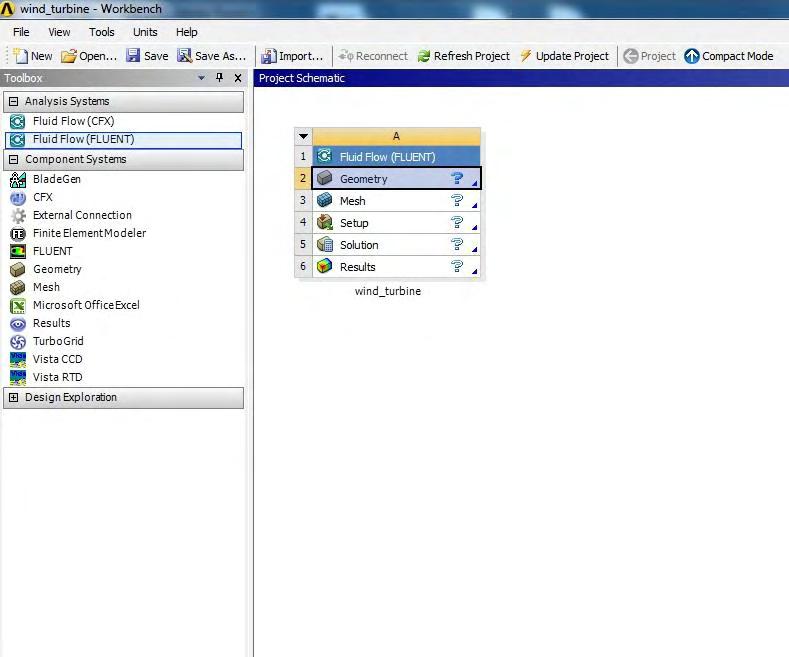Select the TurboGrid component icon
Viewport: 789px width, 657px height.
(18, 342)
